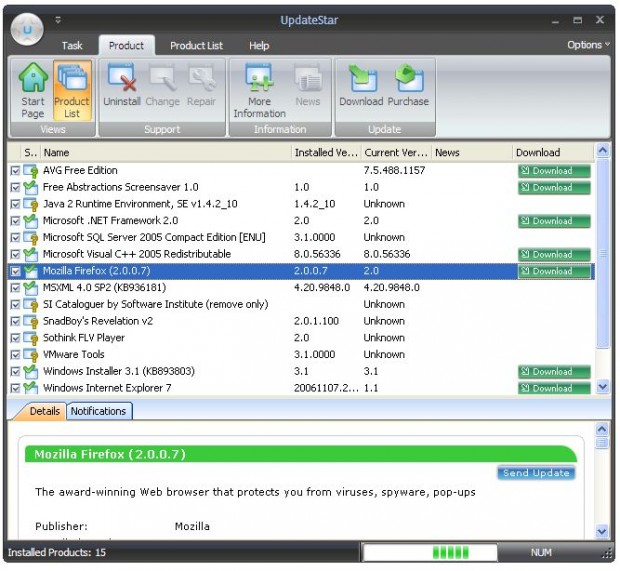Image resolution: width=620 pixels, height=571 pixels.
Task: Sort by Installed Version column header
Action: coord(326,152)
